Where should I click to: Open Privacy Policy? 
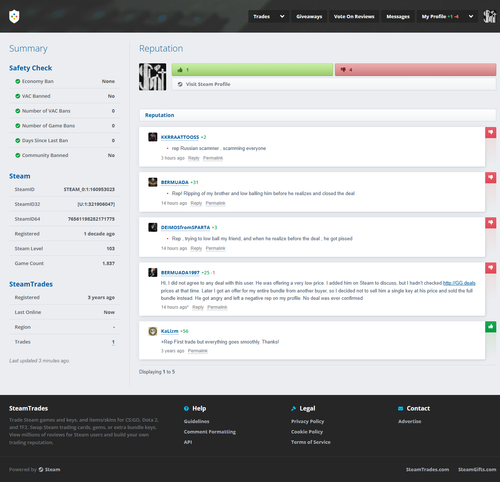307,421
